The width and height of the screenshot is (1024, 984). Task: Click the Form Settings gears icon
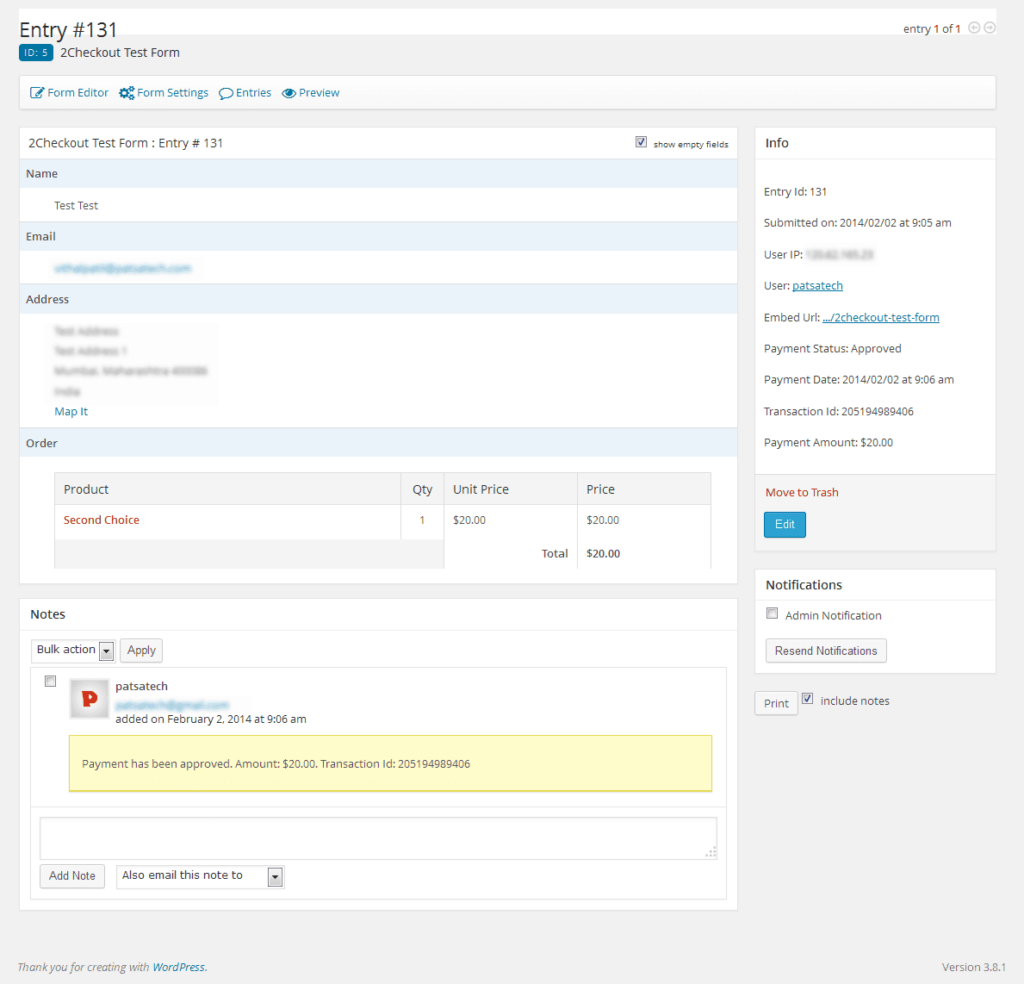click(x=127, y=93)
